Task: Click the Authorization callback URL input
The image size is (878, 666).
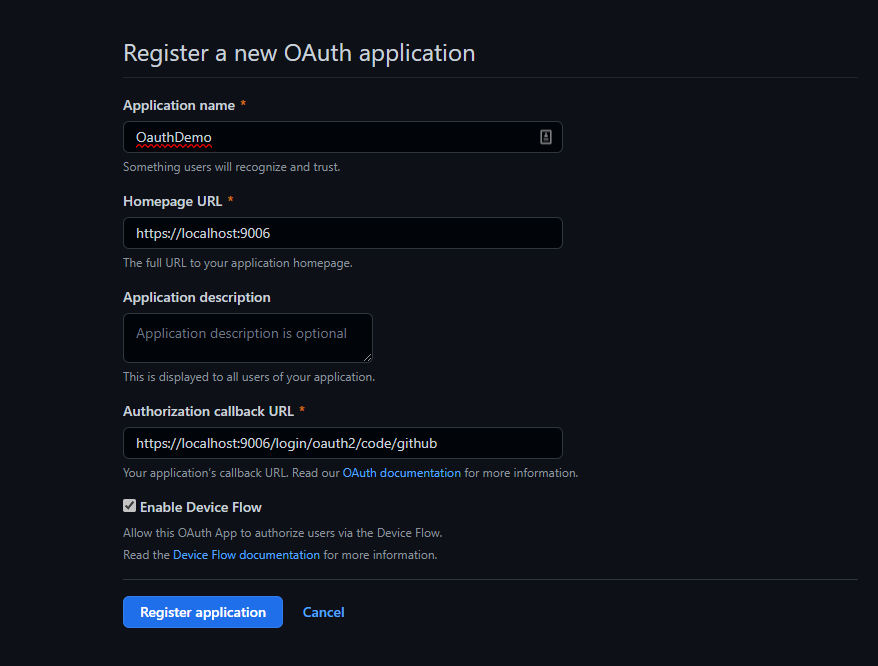Action: [x=343, y=443]
